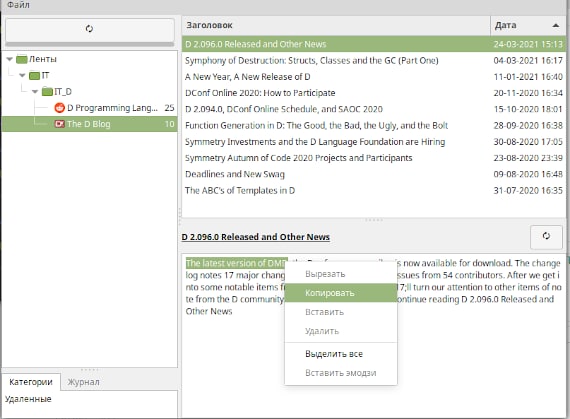Select article Function Generation in D
This screenshot has height=419, width=570.
coord(374,125)
